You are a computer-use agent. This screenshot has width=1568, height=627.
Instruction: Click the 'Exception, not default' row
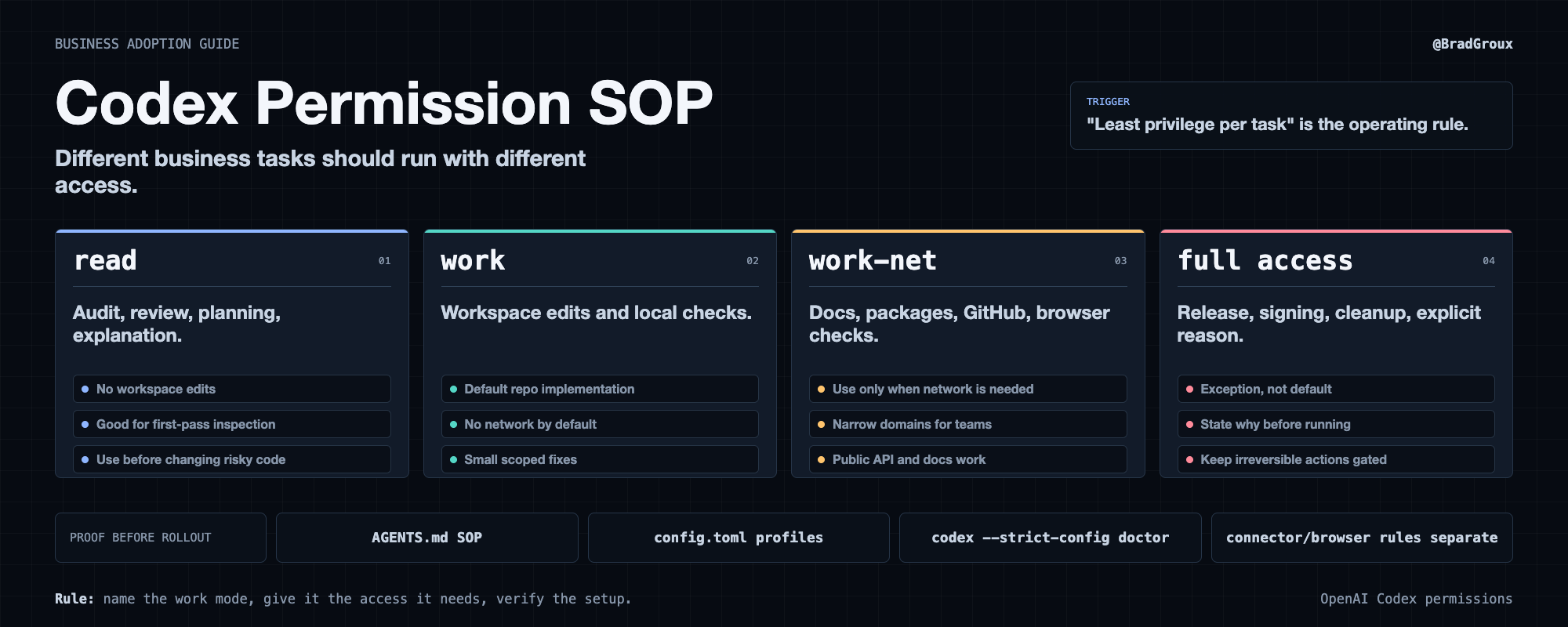click(1336, 389)
